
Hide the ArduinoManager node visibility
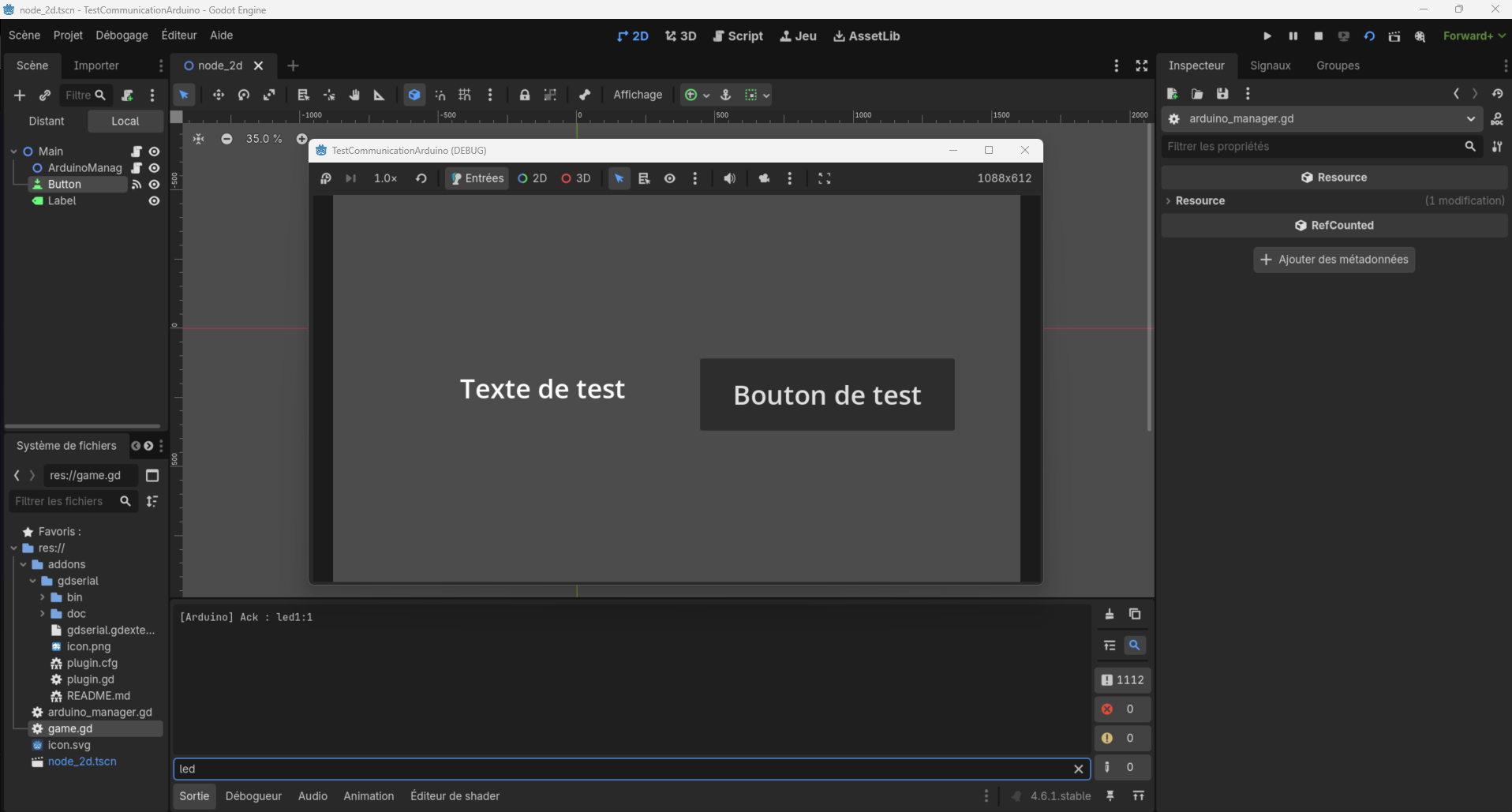[x=155, y=168]
